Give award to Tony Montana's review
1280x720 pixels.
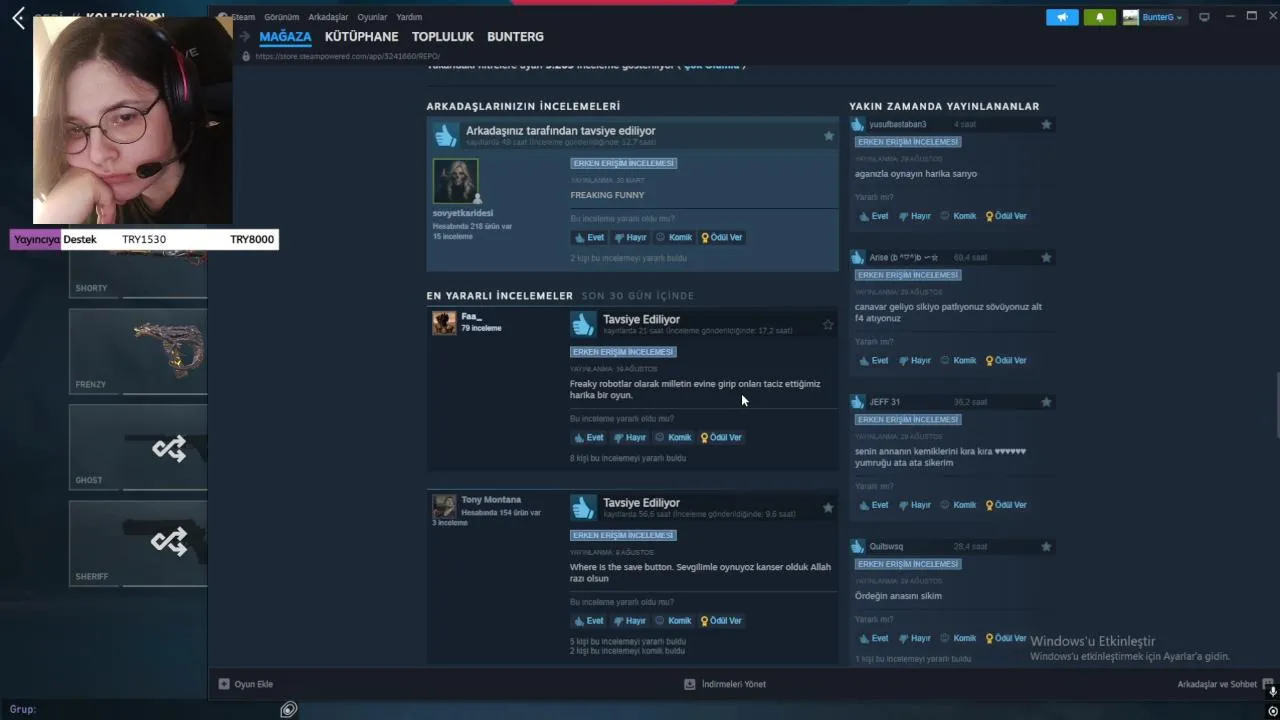coord(722,621)
